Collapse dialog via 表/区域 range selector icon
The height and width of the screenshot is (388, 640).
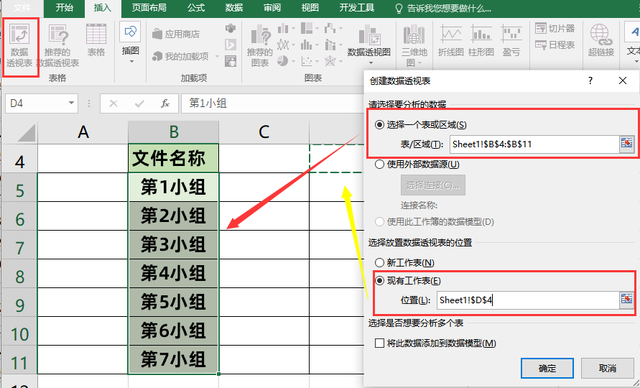626,144
